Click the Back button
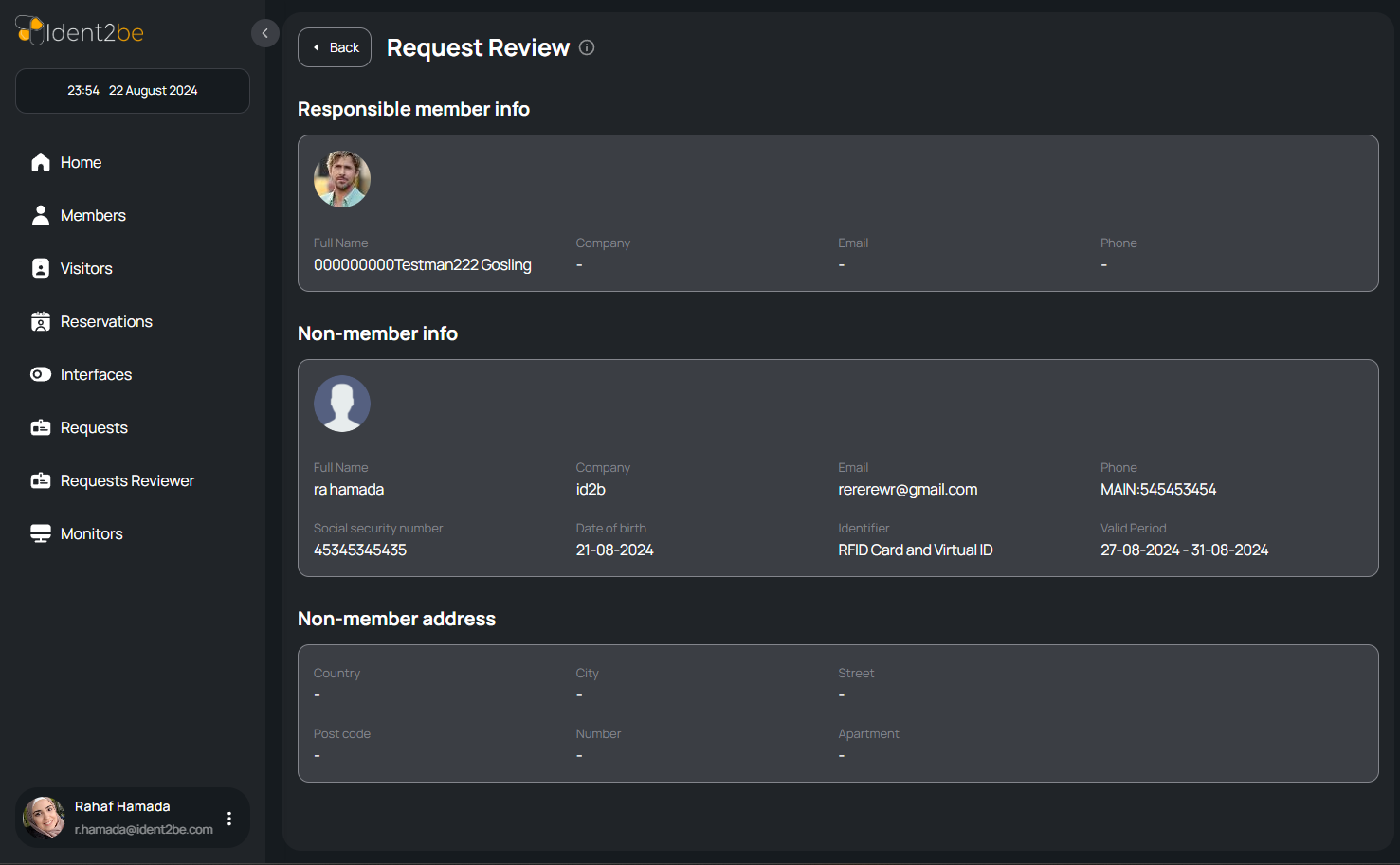The image size is (1400, 865). (x=335, y=47)
